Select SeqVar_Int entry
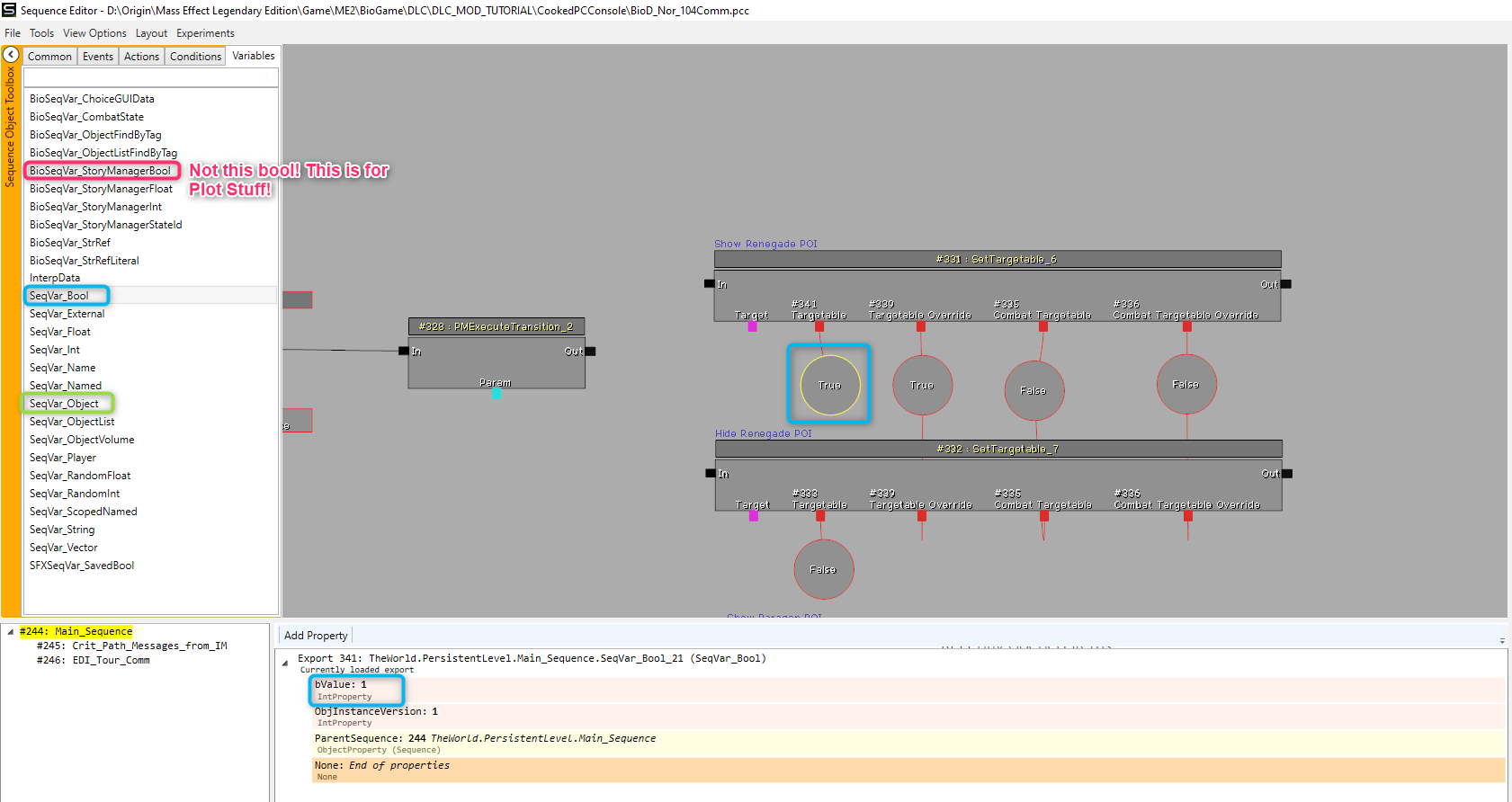 coord(55,350)
